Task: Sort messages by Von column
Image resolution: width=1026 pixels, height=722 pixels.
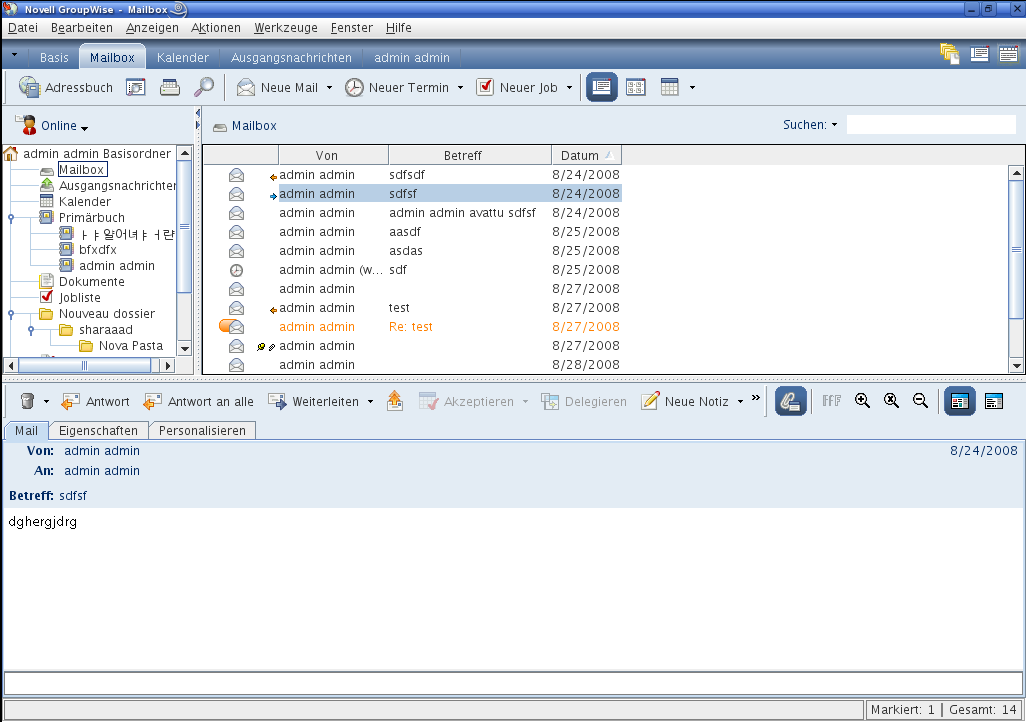Action: tap(333, 155)
